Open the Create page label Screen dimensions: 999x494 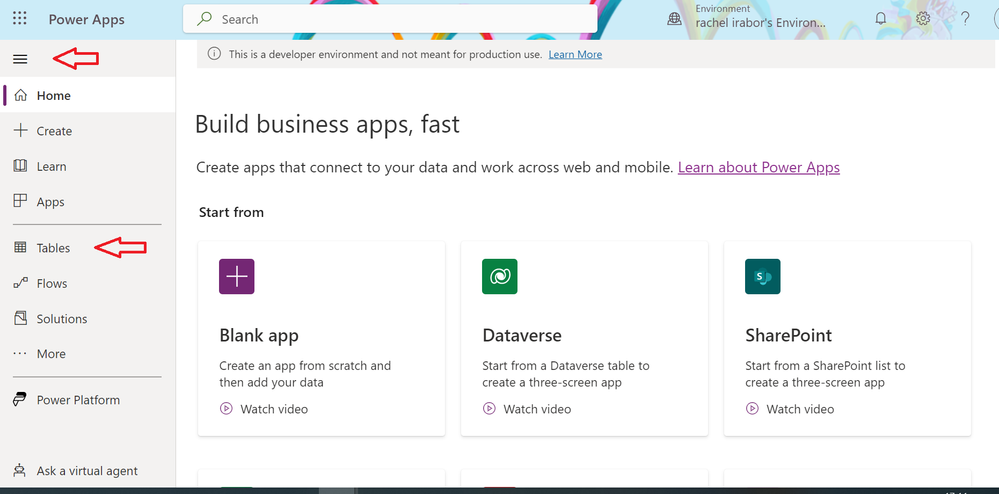point(54,131)
